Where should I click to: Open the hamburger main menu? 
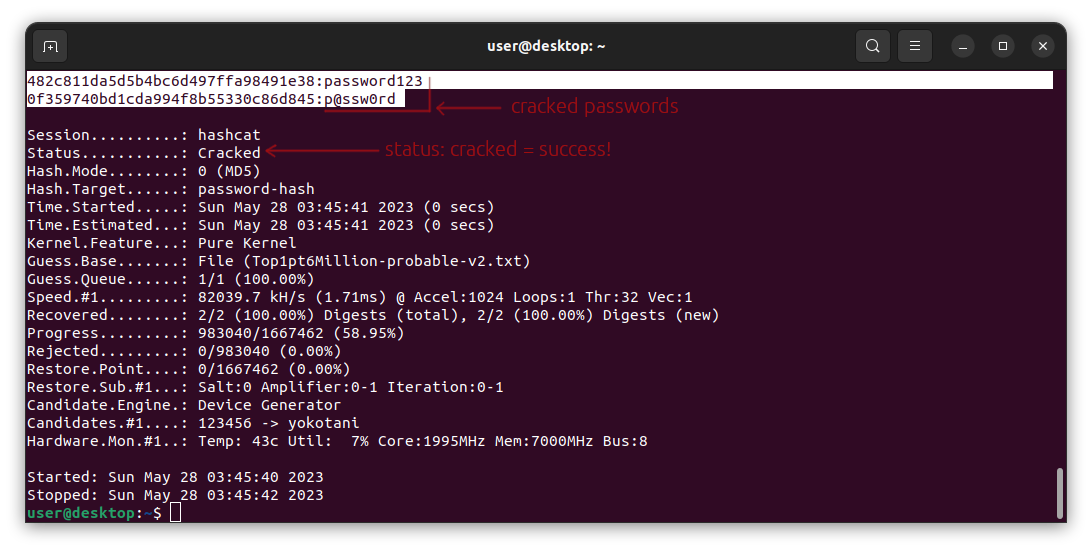[x=915, y=47]
